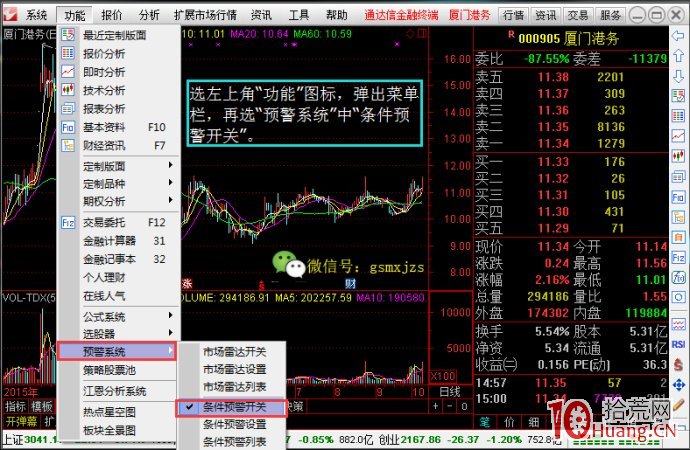690x450 pixels.
Task: Click the realtime line chart icon in the right sidebar
Action: (x=678, y=136)
